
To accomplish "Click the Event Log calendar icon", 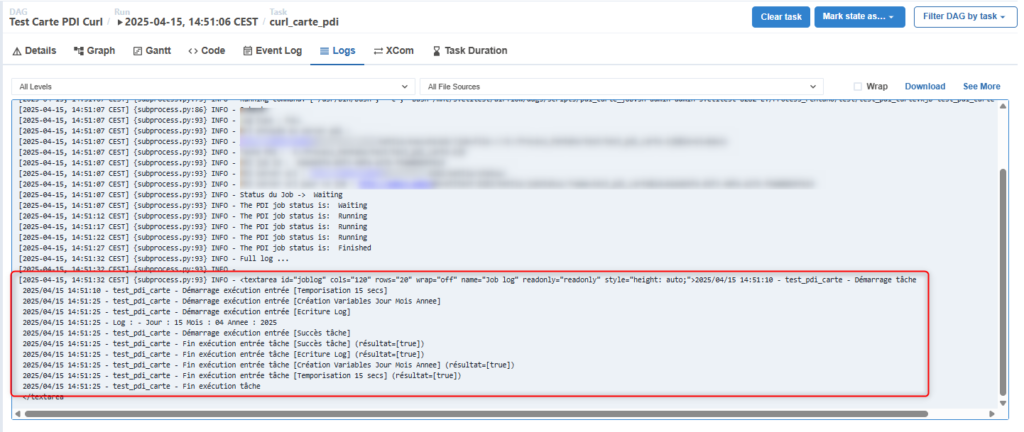I will pyautogui.click(x=248, y=51).
